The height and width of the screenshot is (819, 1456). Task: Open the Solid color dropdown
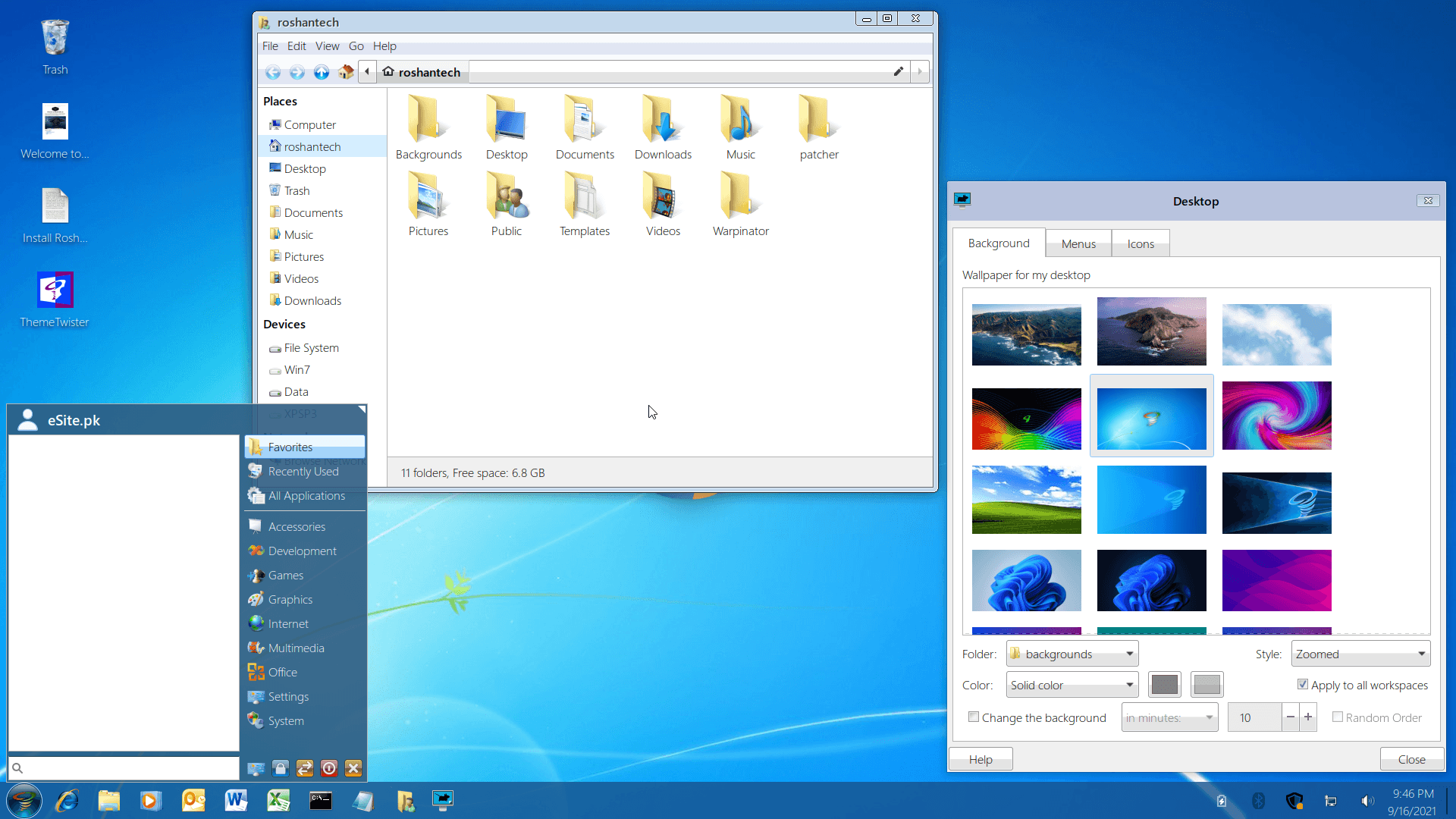click(x=1072, y=685)
